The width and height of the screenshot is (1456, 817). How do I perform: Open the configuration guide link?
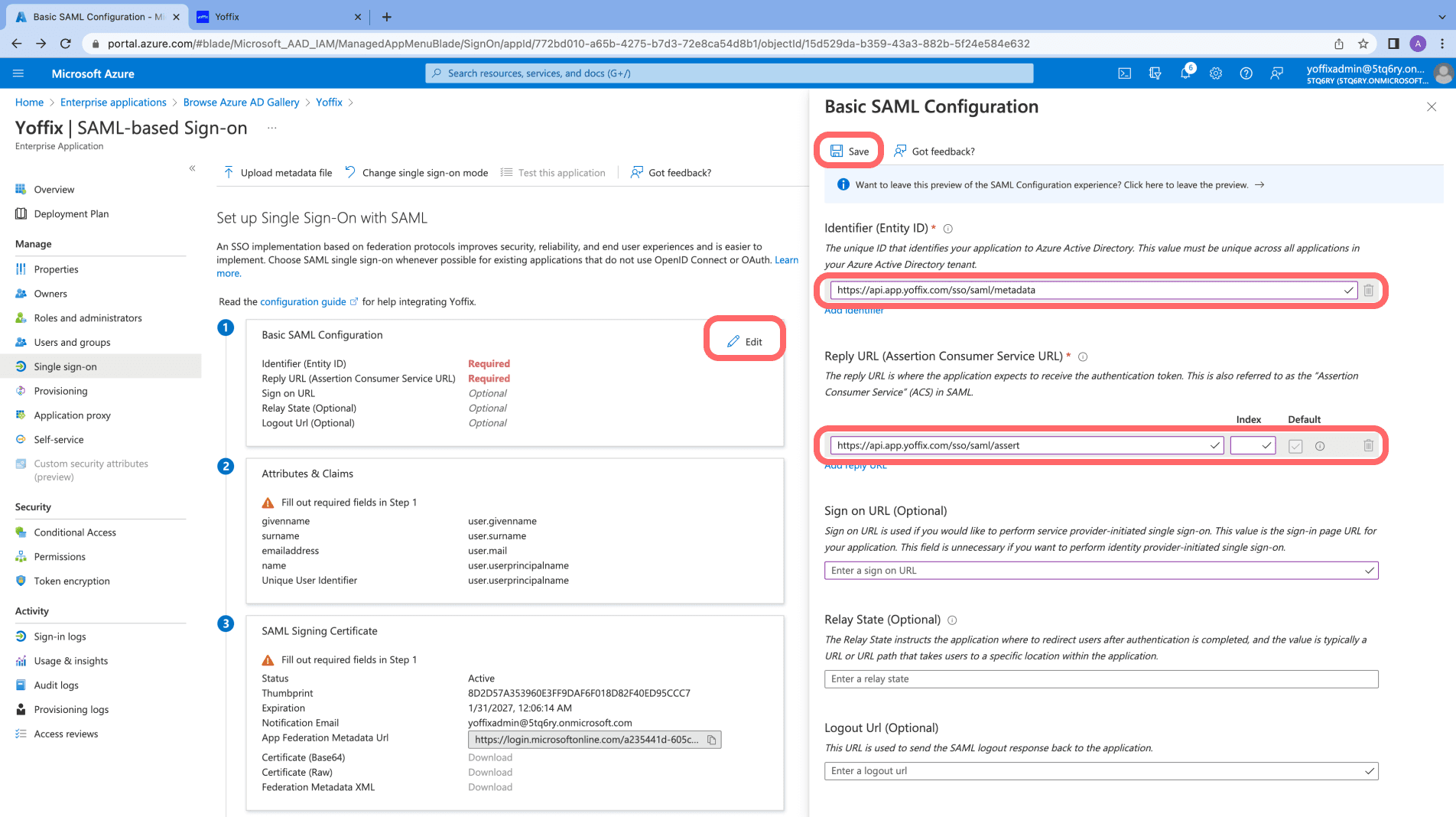[x=304, y=301]
